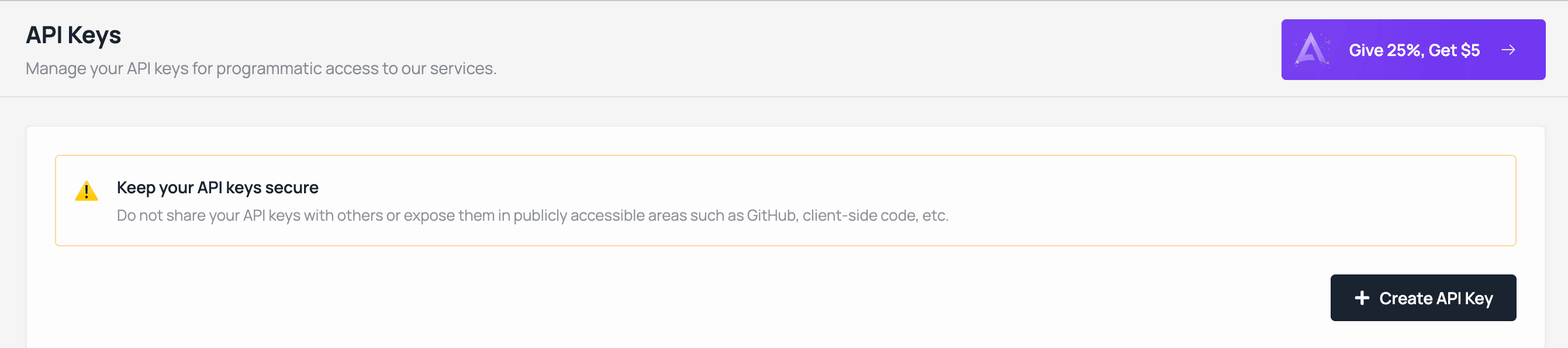Click the word Create on dark button
This screenshot has width=1568, height=348.
(x=1405, y=298)
